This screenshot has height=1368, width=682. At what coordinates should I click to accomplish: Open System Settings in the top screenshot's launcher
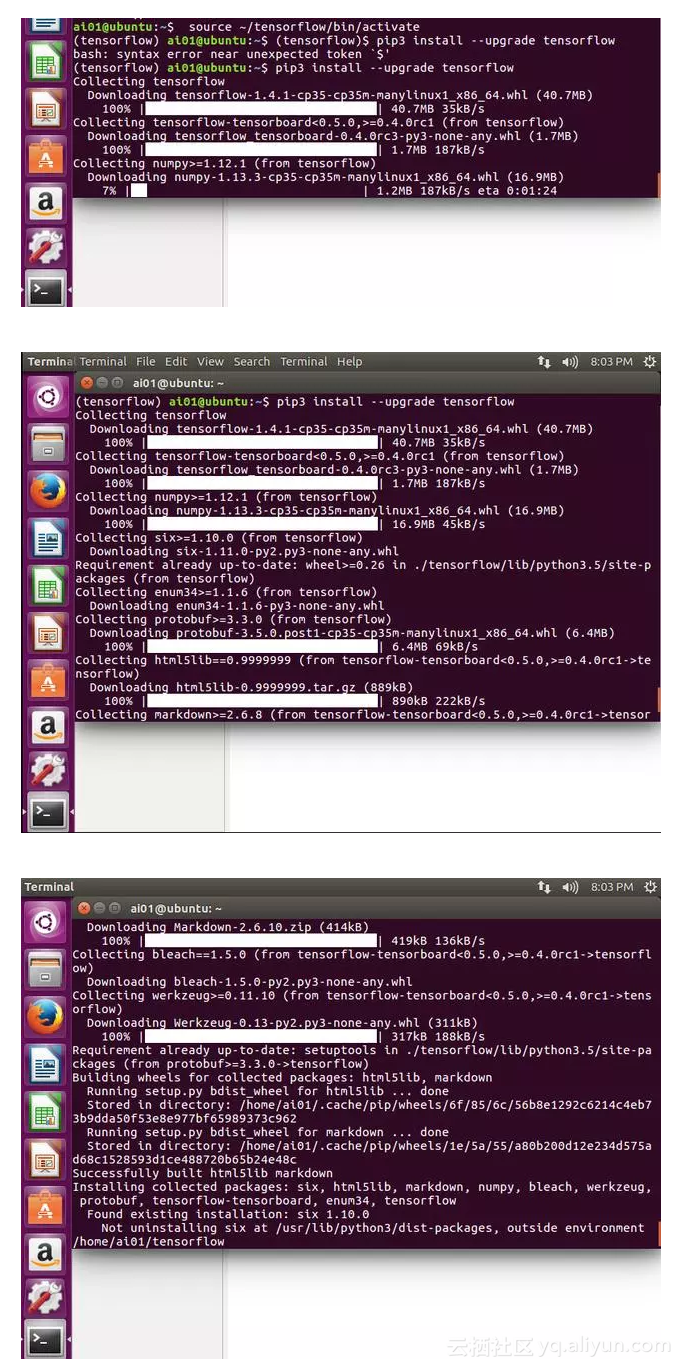[x=45, y=246]
